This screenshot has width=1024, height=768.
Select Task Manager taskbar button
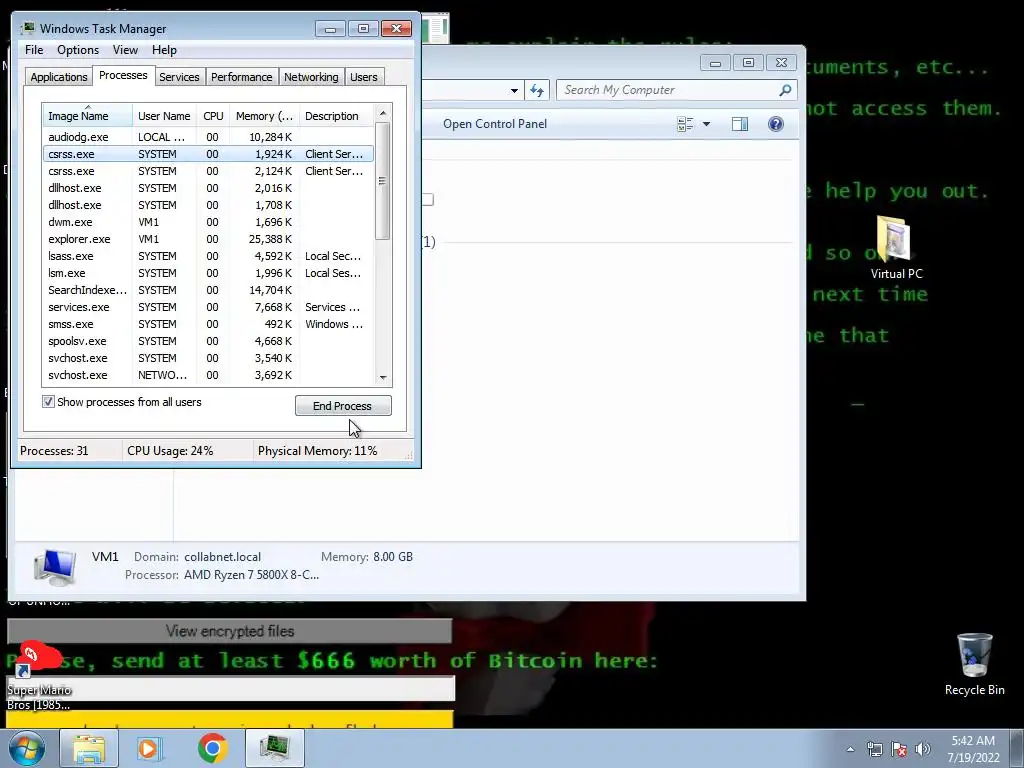[x=274, y=748]
